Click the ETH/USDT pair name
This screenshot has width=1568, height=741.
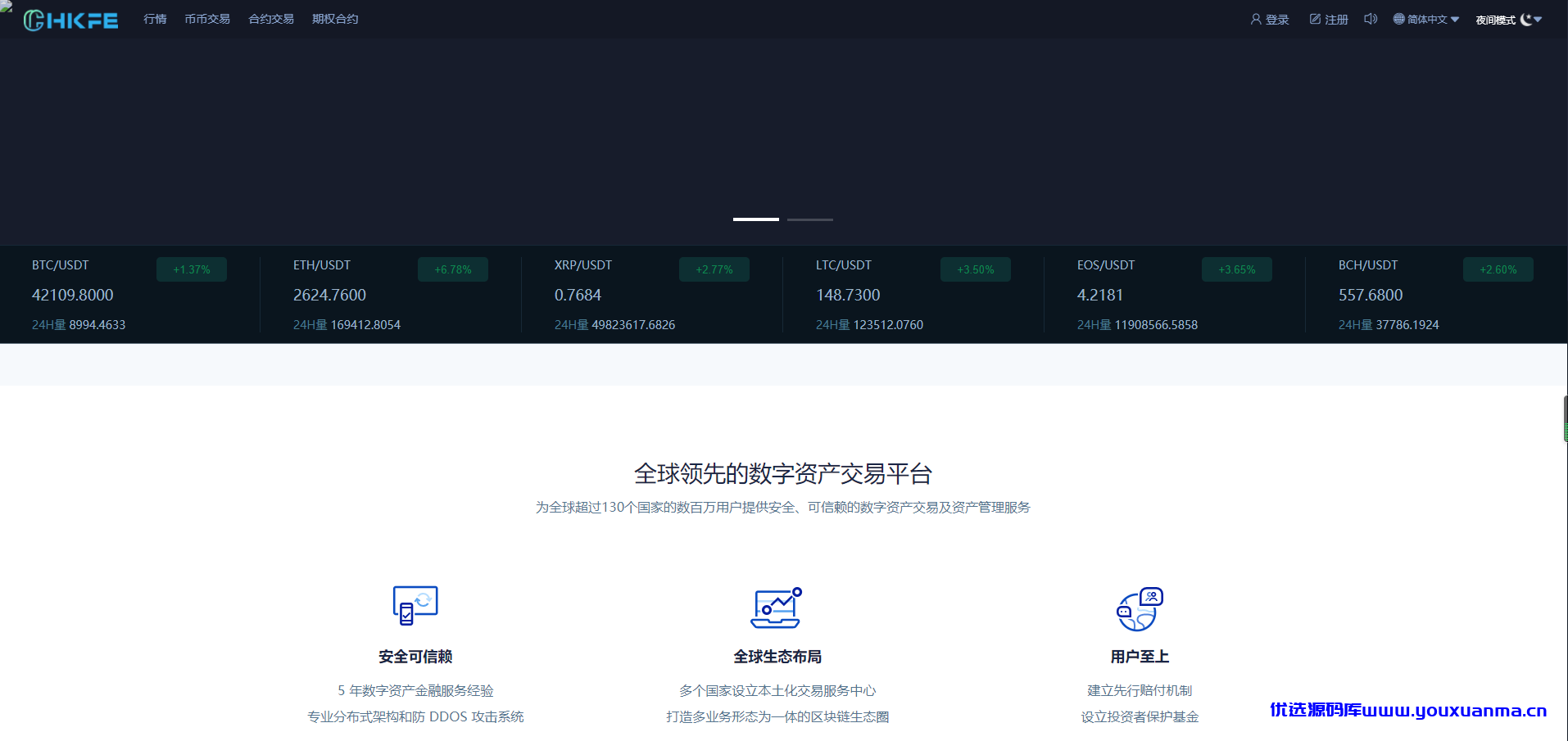[322, 265]
